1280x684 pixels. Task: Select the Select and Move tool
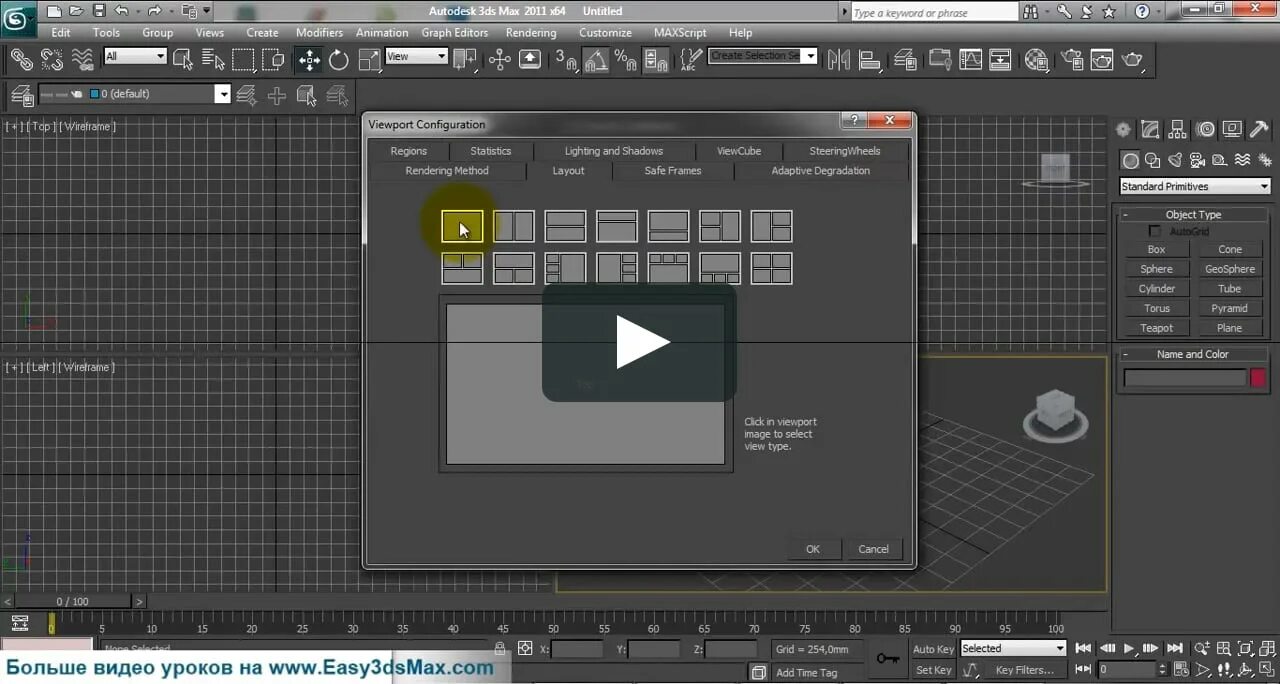click(x=310, y=60)
